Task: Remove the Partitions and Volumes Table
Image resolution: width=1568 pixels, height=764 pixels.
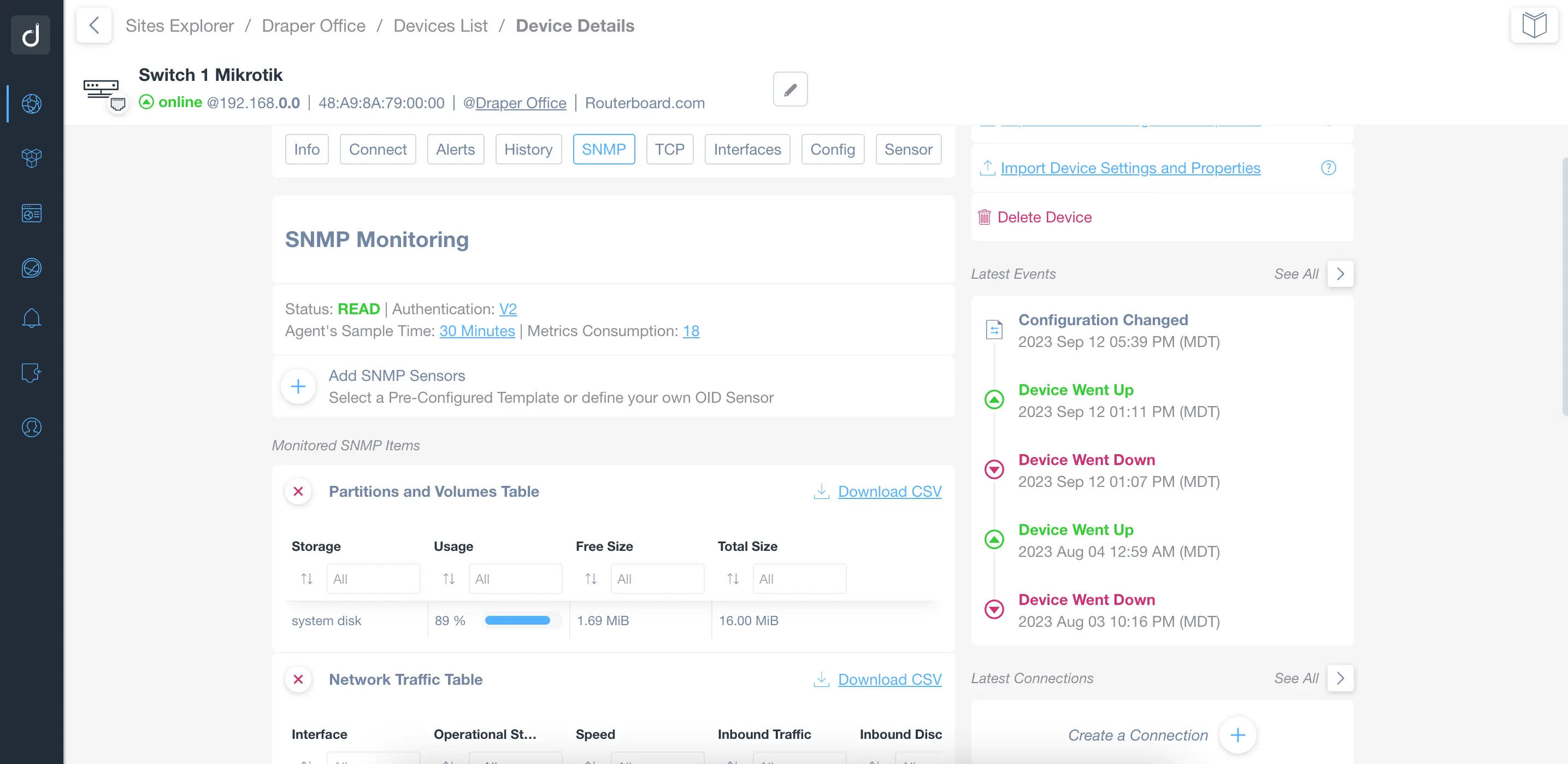Action: (x=298, y=491)
